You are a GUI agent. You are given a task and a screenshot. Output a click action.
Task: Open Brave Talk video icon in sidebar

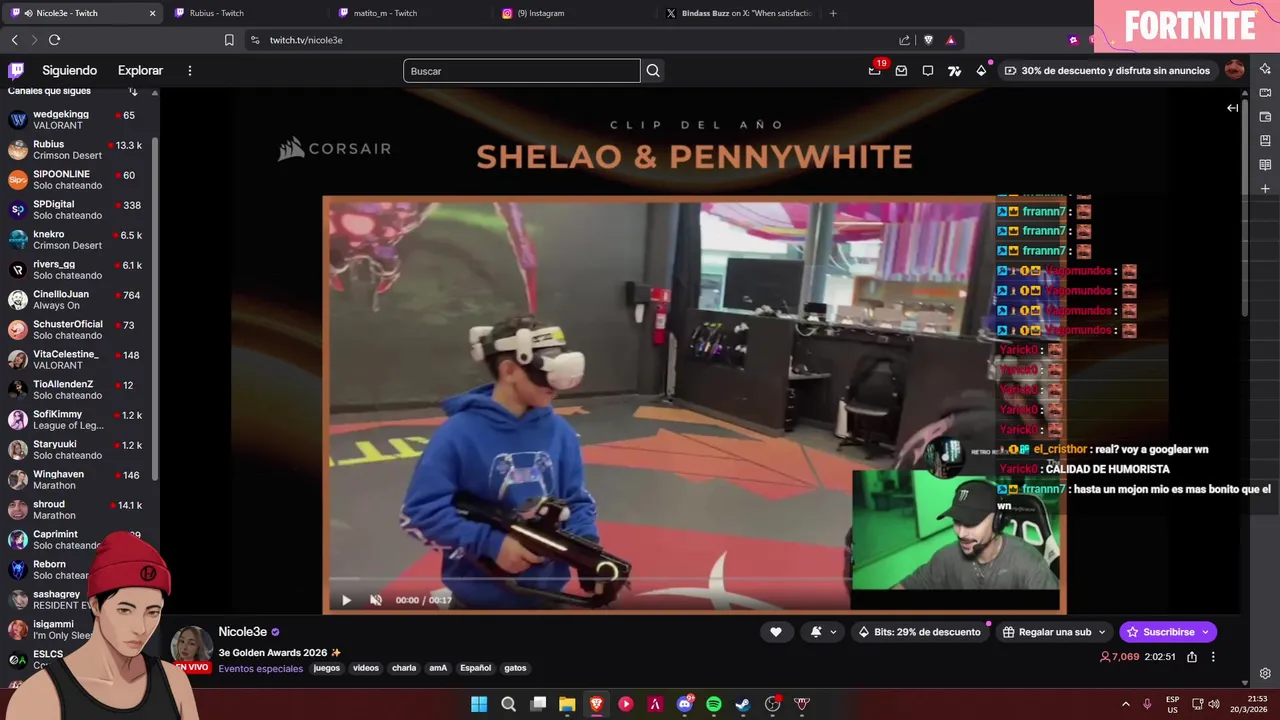point(1265,92)
